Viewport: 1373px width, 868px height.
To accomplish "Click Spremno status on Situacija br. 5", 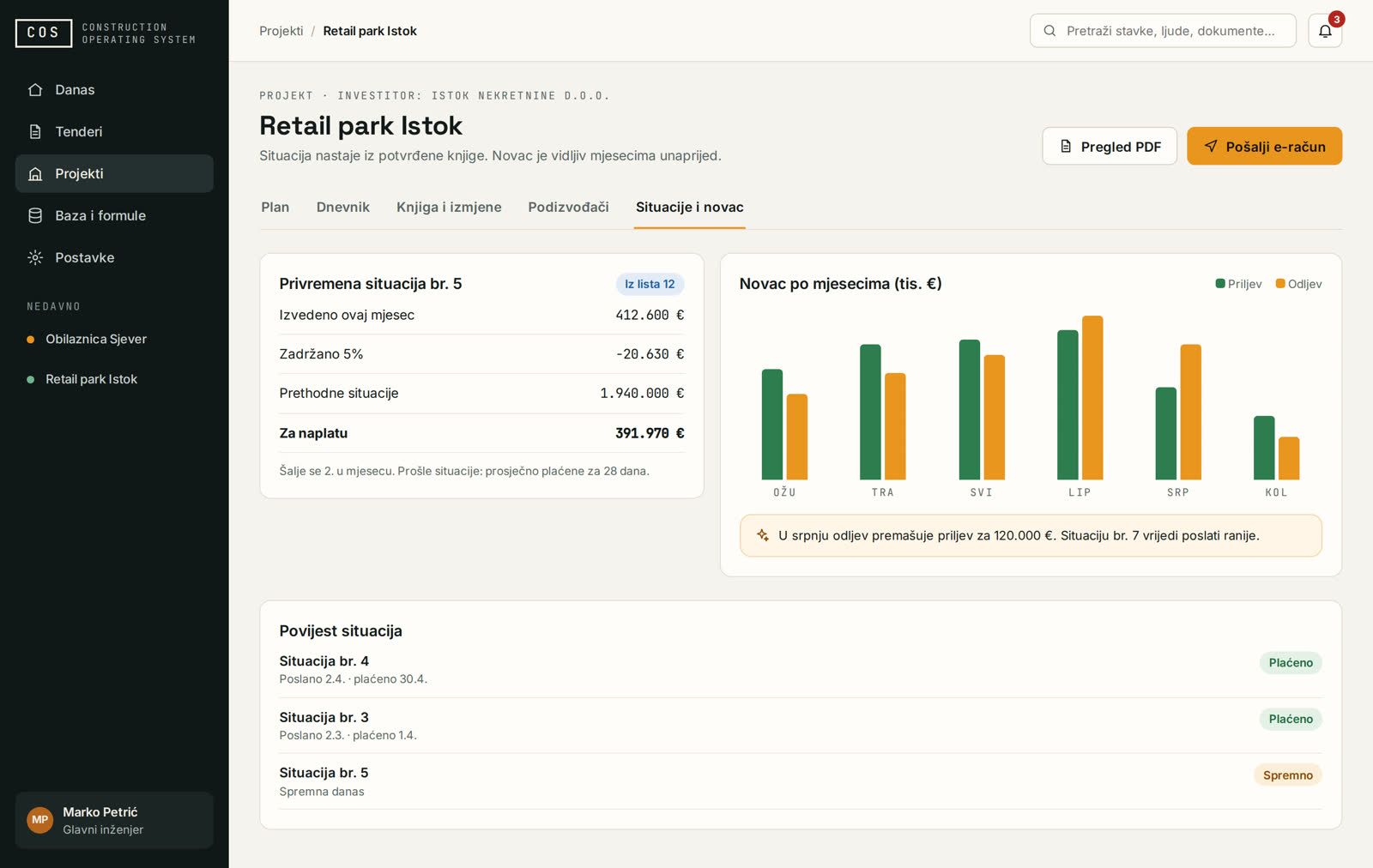I will 1288,775.
